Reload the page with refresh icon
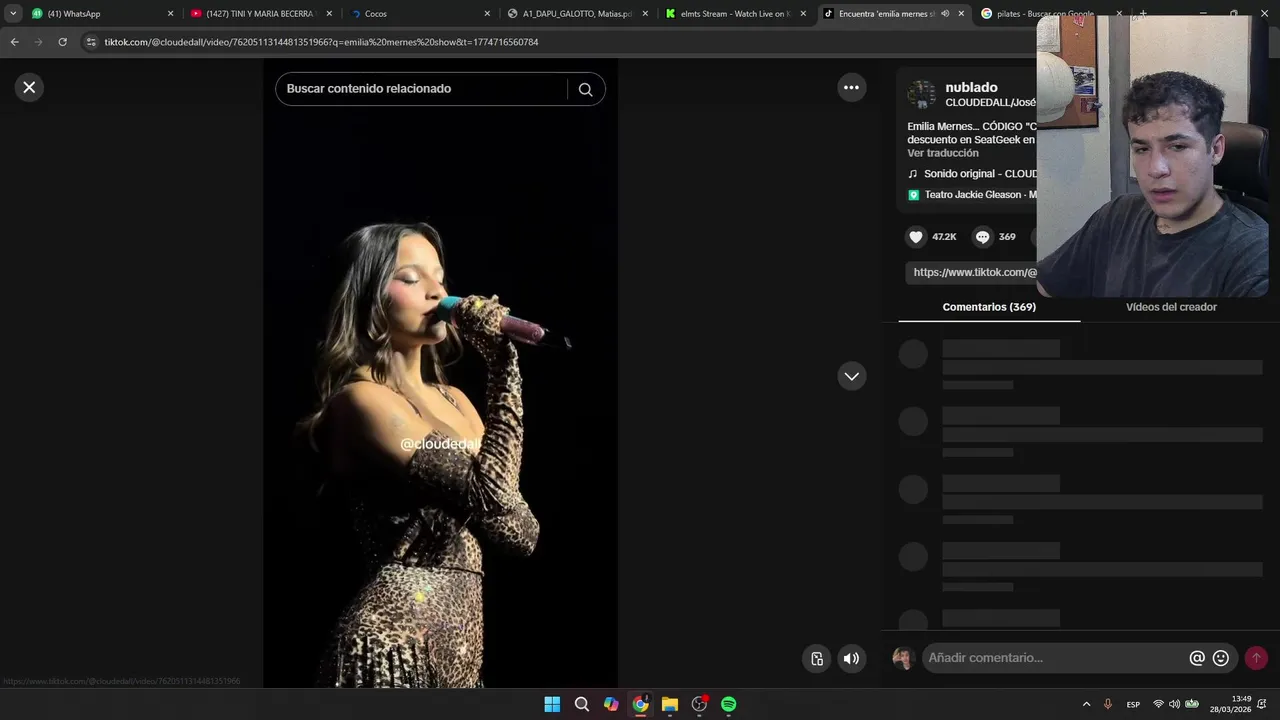 click(62, 42)
